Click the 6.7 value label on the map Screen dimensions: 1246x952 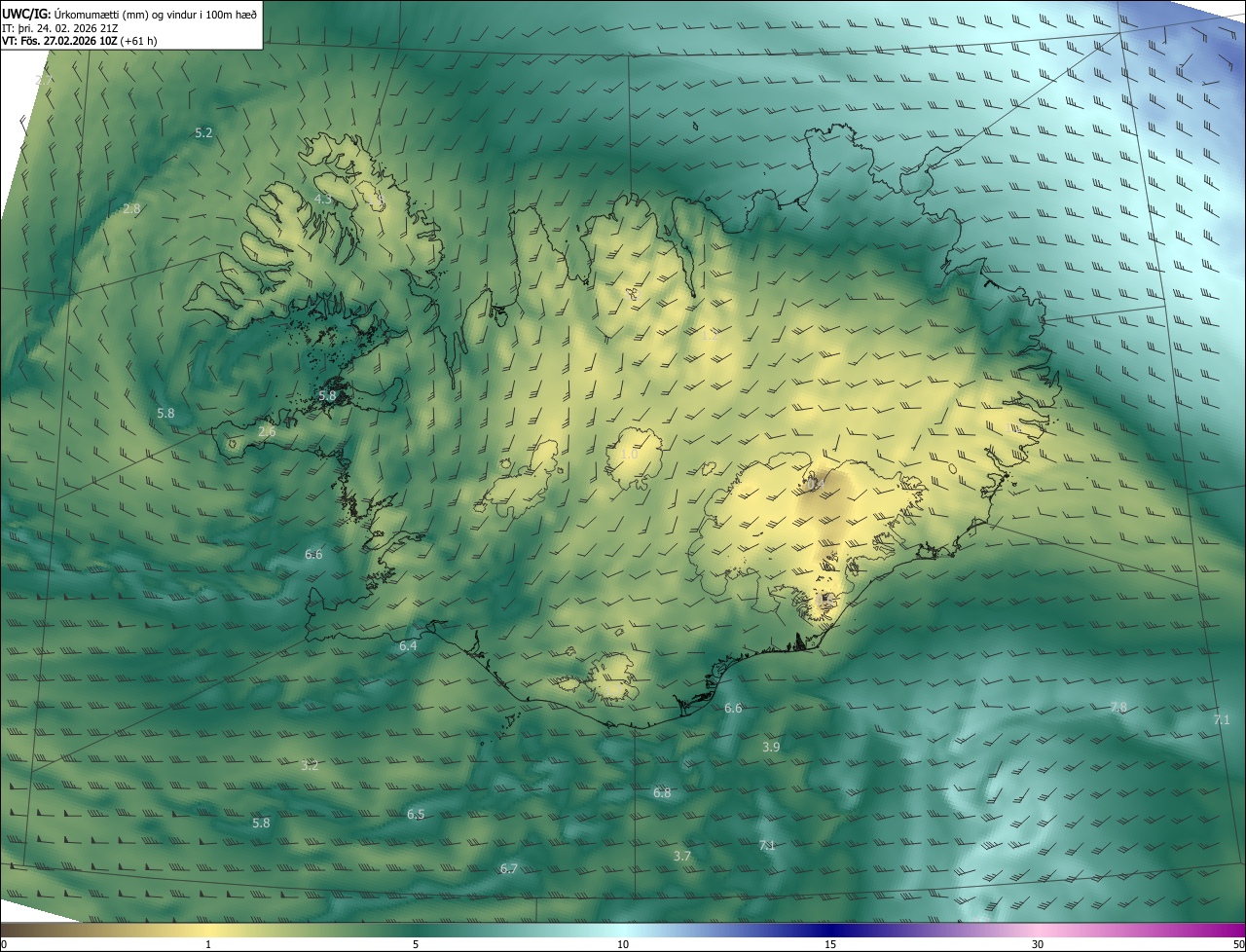[508, 868]
